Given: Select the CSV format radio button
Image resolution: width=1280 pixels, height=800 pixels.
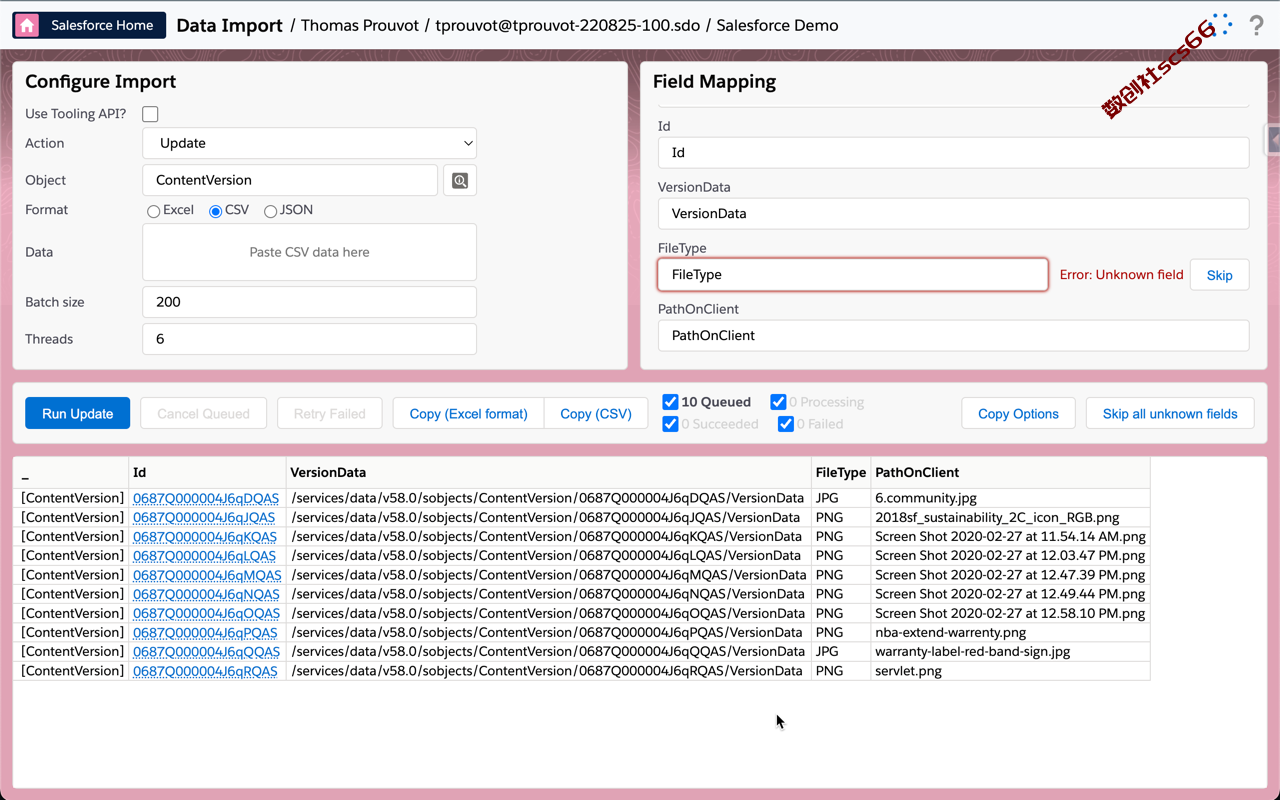Looking at the screenshot, I should click(x=215, y=211).
